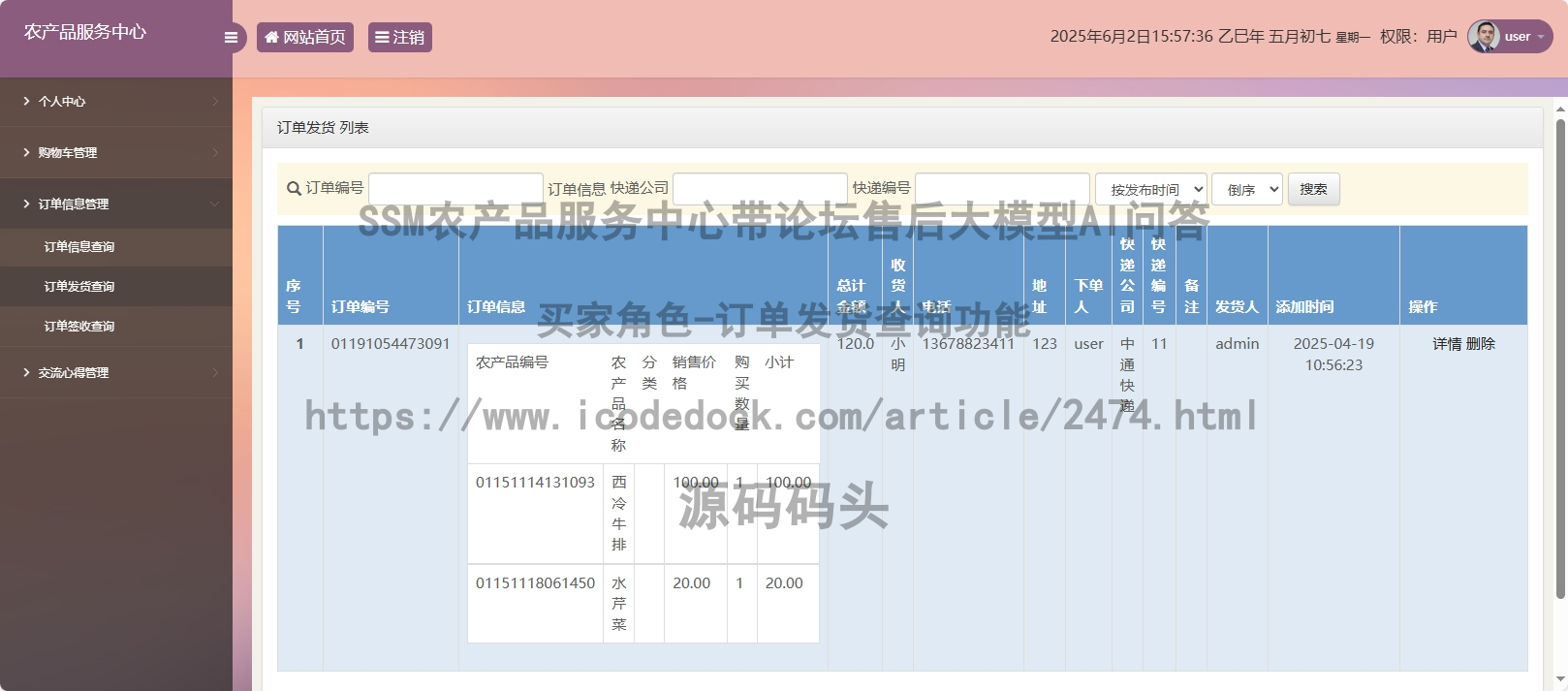Click the 注销 logout button
Viewport: 1568px width, 691px height.
(400, 37)
